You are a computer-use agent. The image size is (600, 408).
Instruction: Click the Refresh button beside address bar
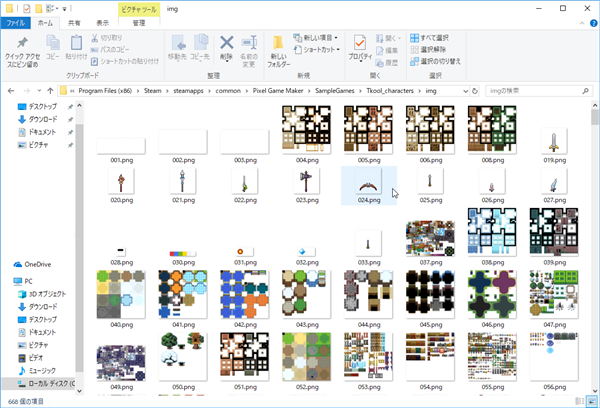pos(475,91)
